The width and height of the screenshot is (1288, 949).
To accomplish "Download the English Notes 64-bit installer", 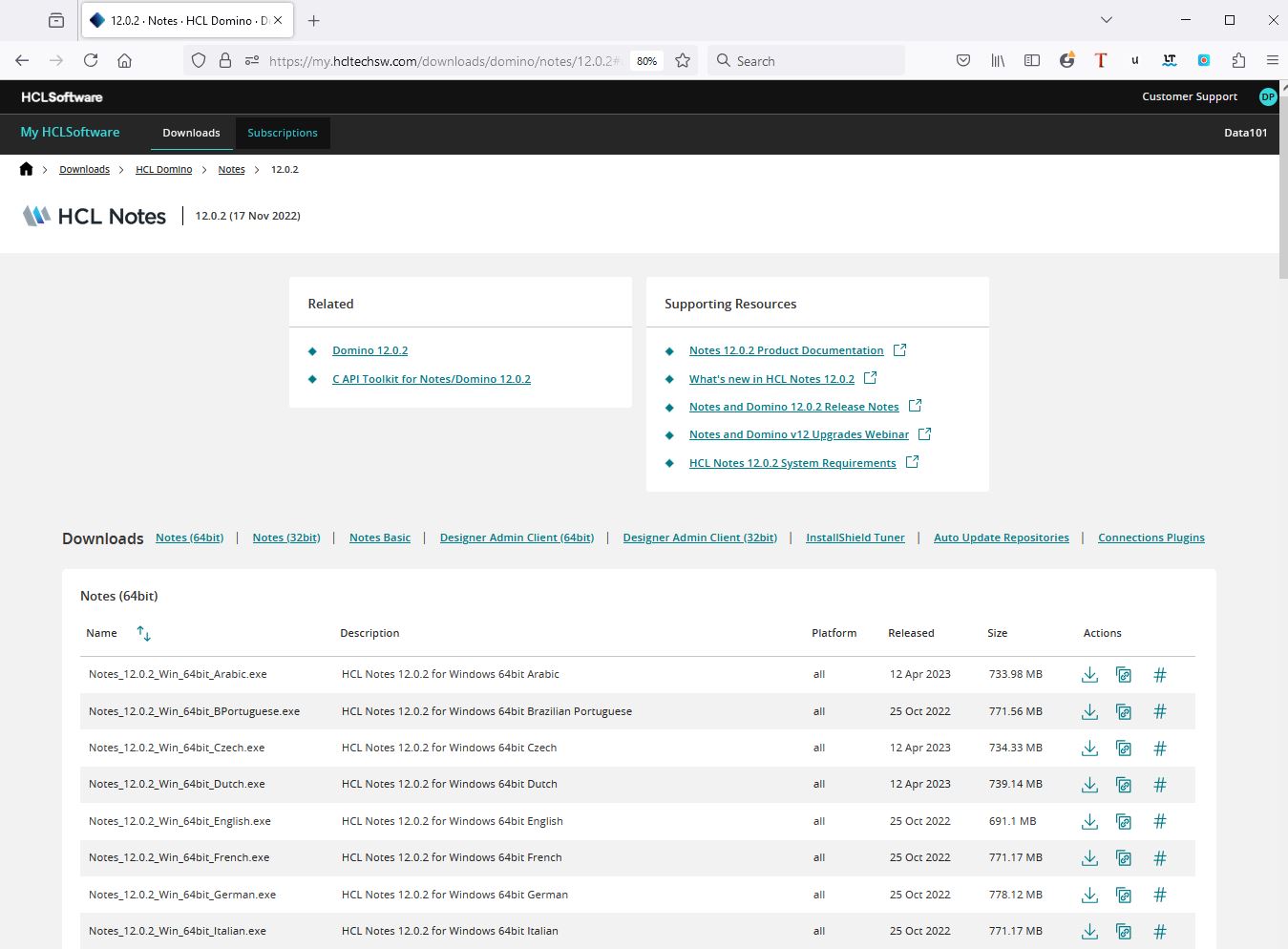I will click(x=1089, y=821).
